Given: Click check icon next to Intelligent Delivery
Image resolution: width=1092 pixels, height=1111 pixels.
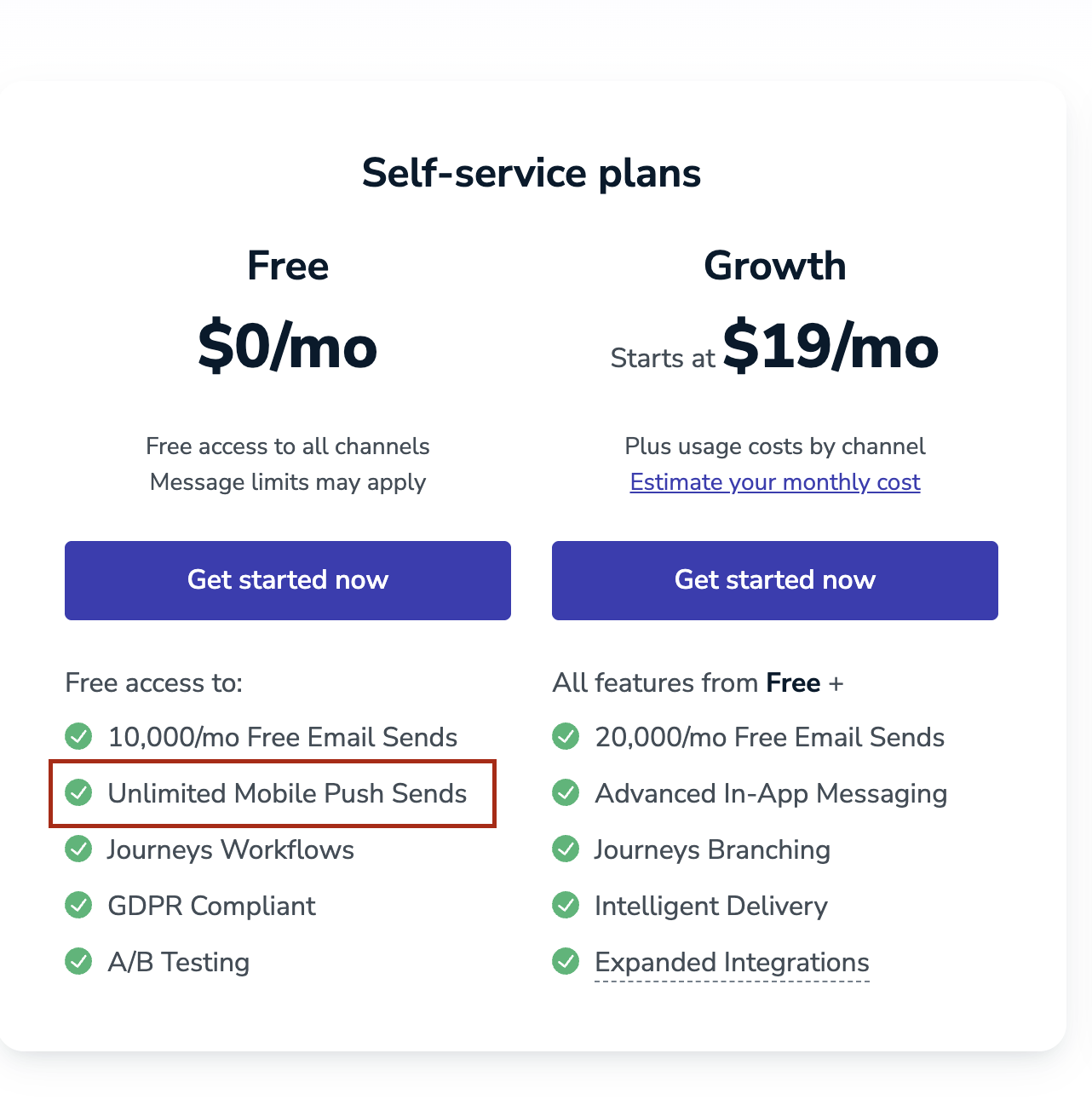Looking at the screenshot, I should click(566, 905).
